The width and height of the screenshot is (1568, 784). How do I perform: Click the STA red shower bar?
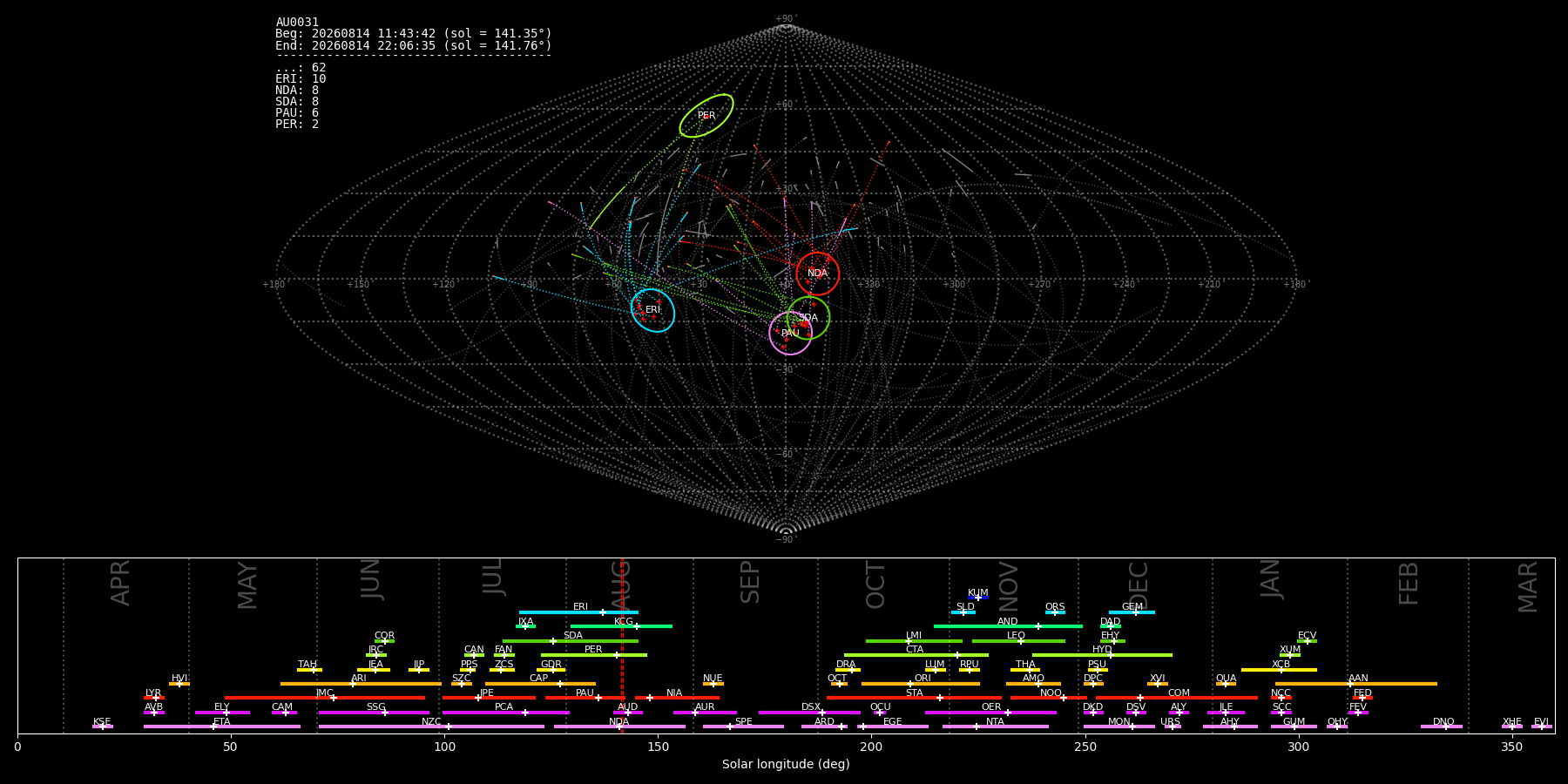tap(914, 698)
